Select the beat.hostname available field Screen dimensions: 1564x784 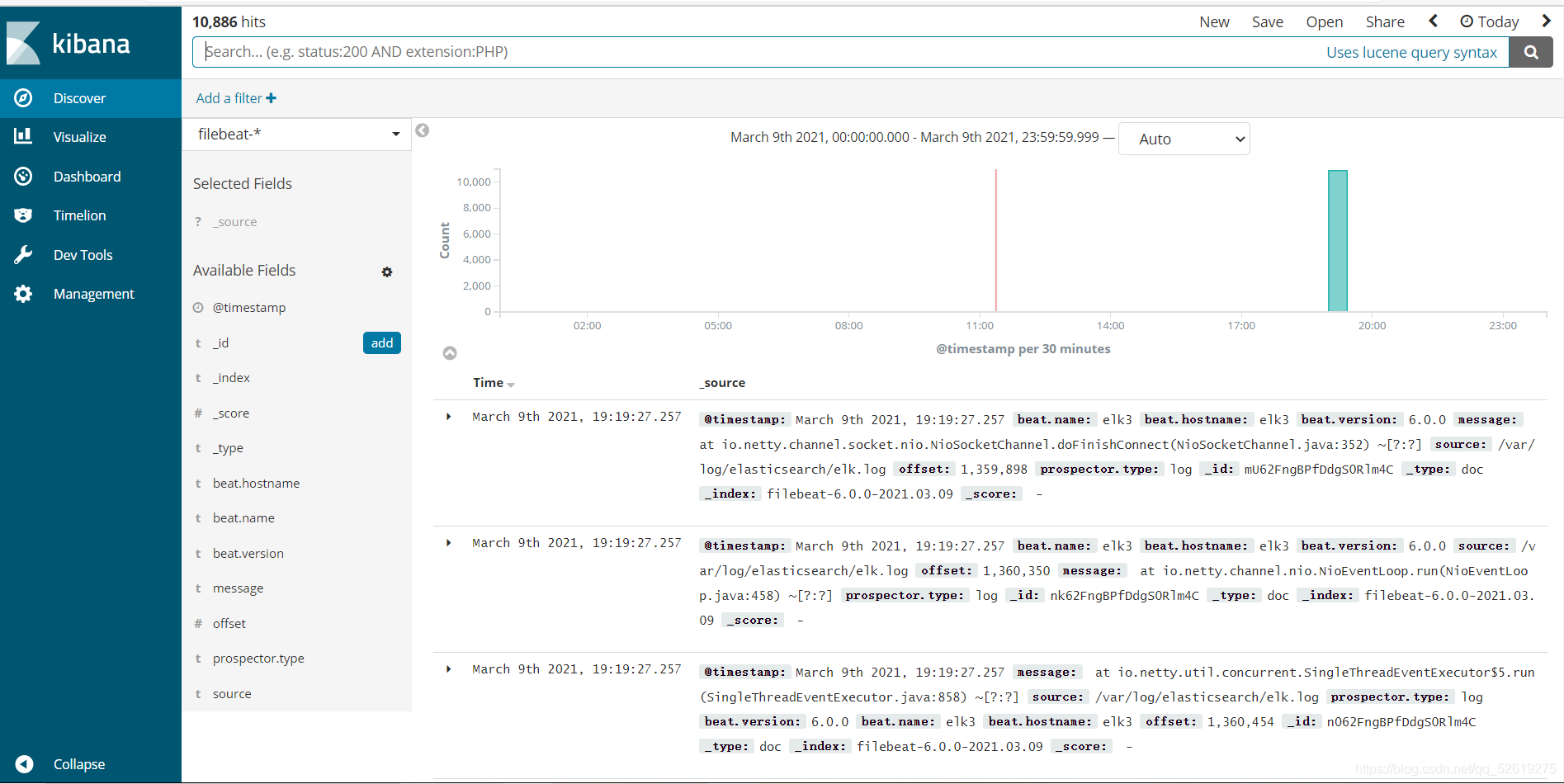coord(256,484)
